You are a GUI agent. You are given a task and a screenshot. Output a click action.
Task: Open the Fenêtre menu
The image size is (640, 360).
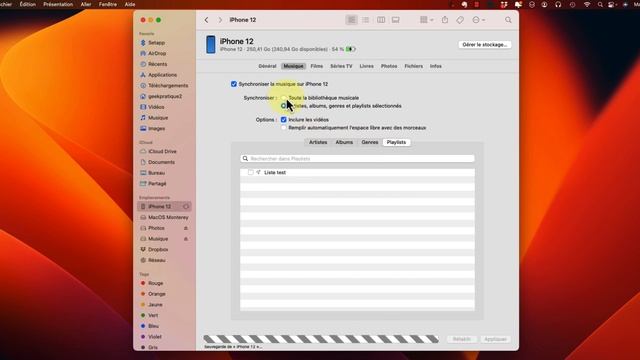(x=108, y=4)
